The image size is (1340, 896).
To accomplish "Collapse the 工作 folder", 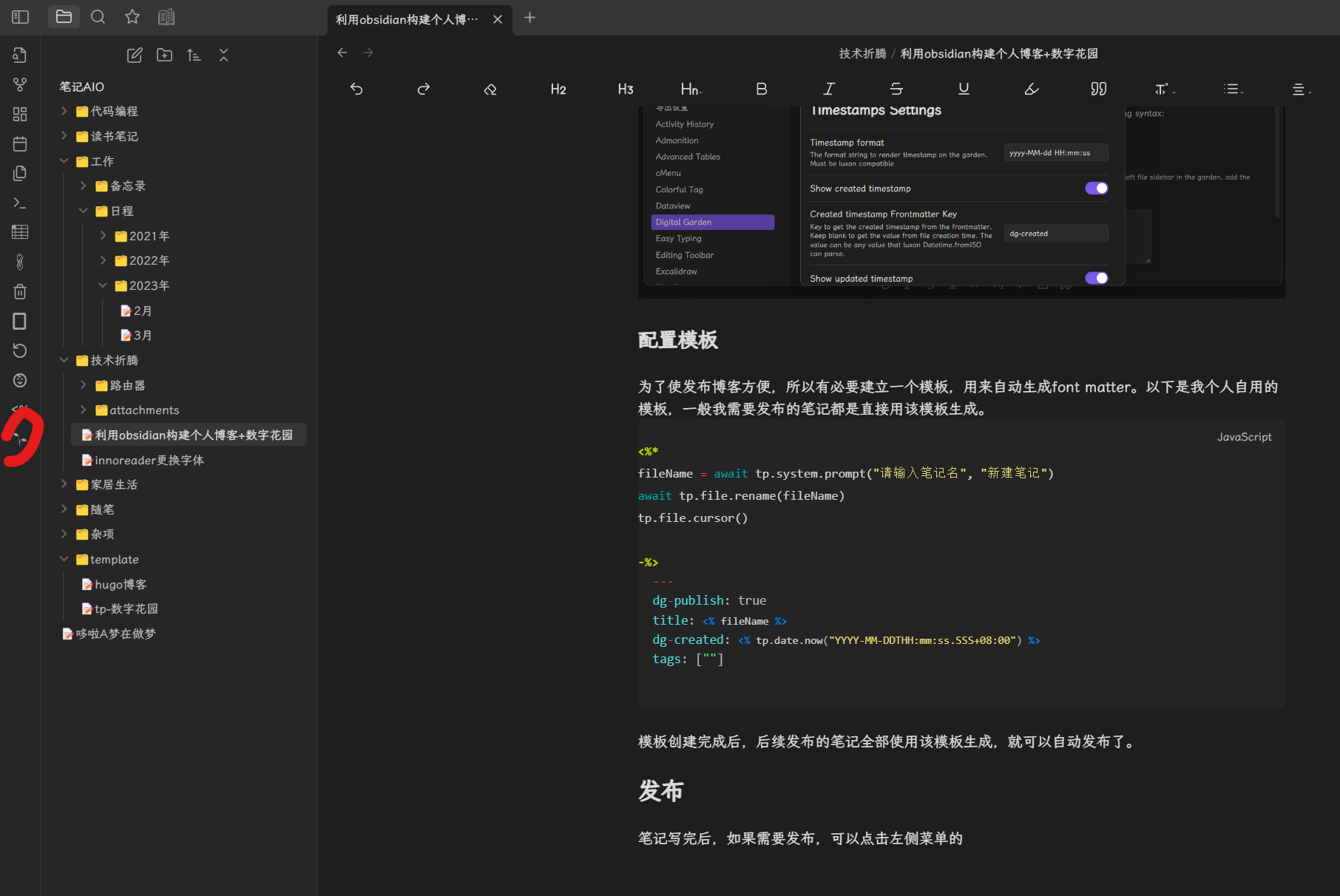I will click(64, 160).
